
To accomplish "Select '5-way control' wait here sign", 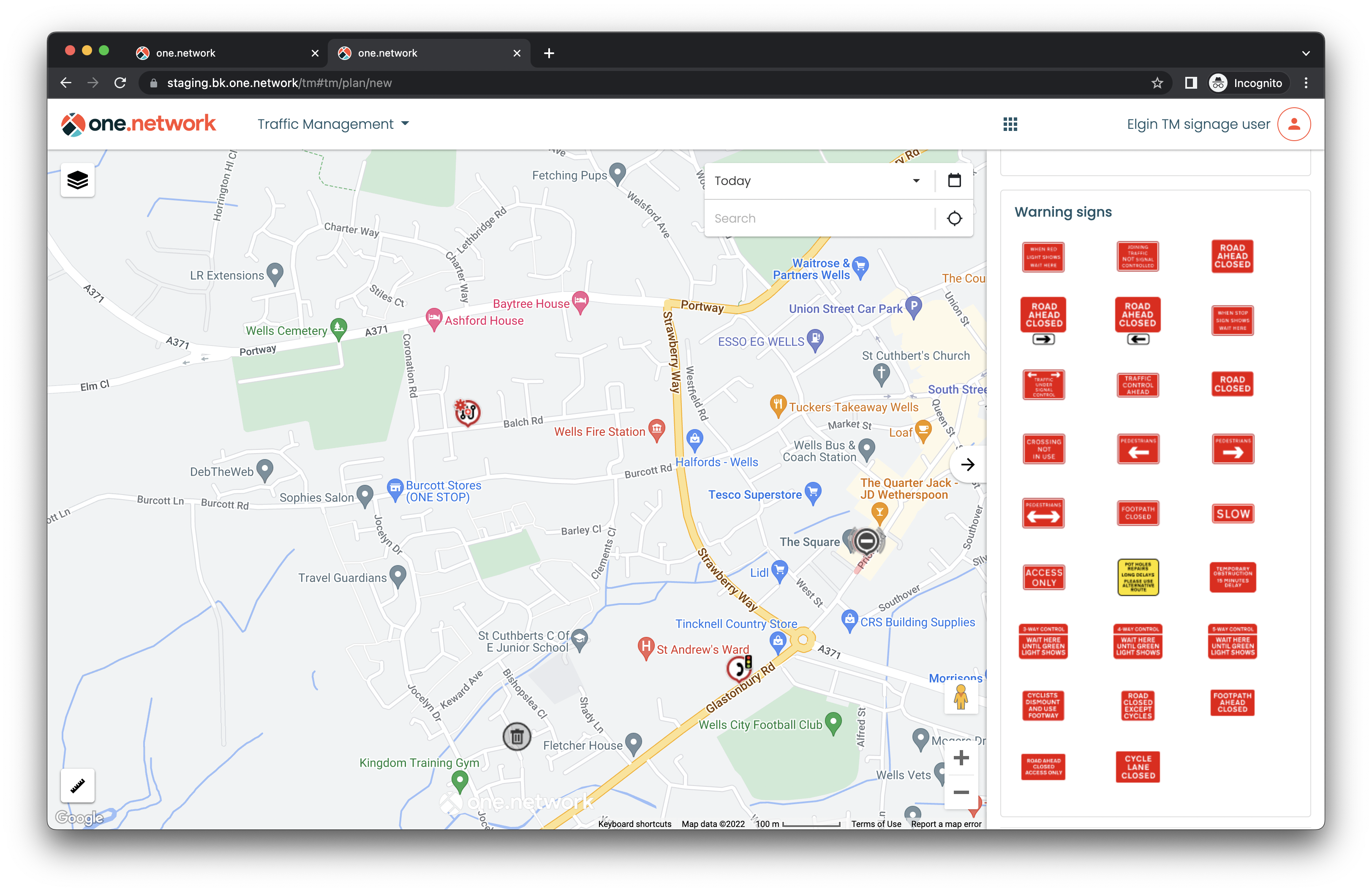I will click(x=1233, y=642).
